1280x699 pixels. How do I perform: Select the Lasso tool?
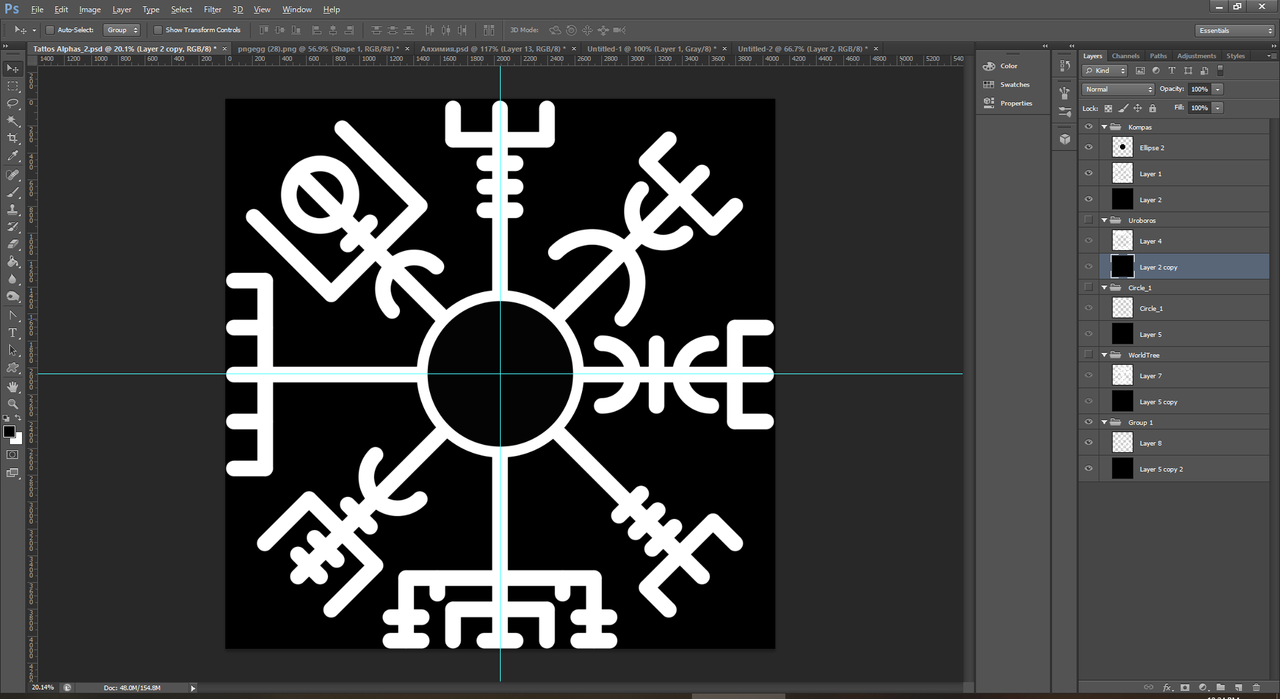click(13, 103)
